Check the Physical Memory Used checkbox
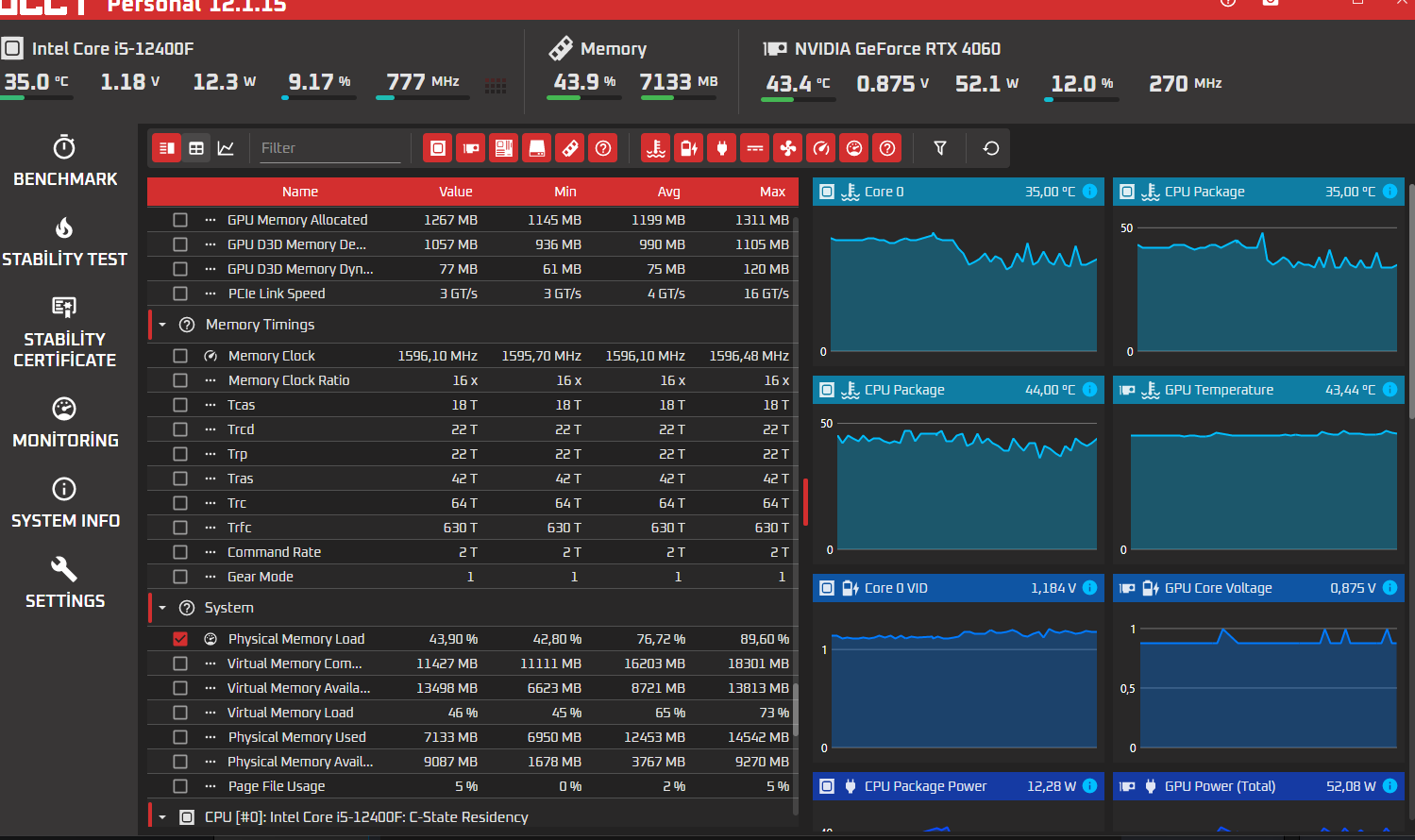Image resolution: width=1415 pixels, height=840 pixels. point(180,737)
